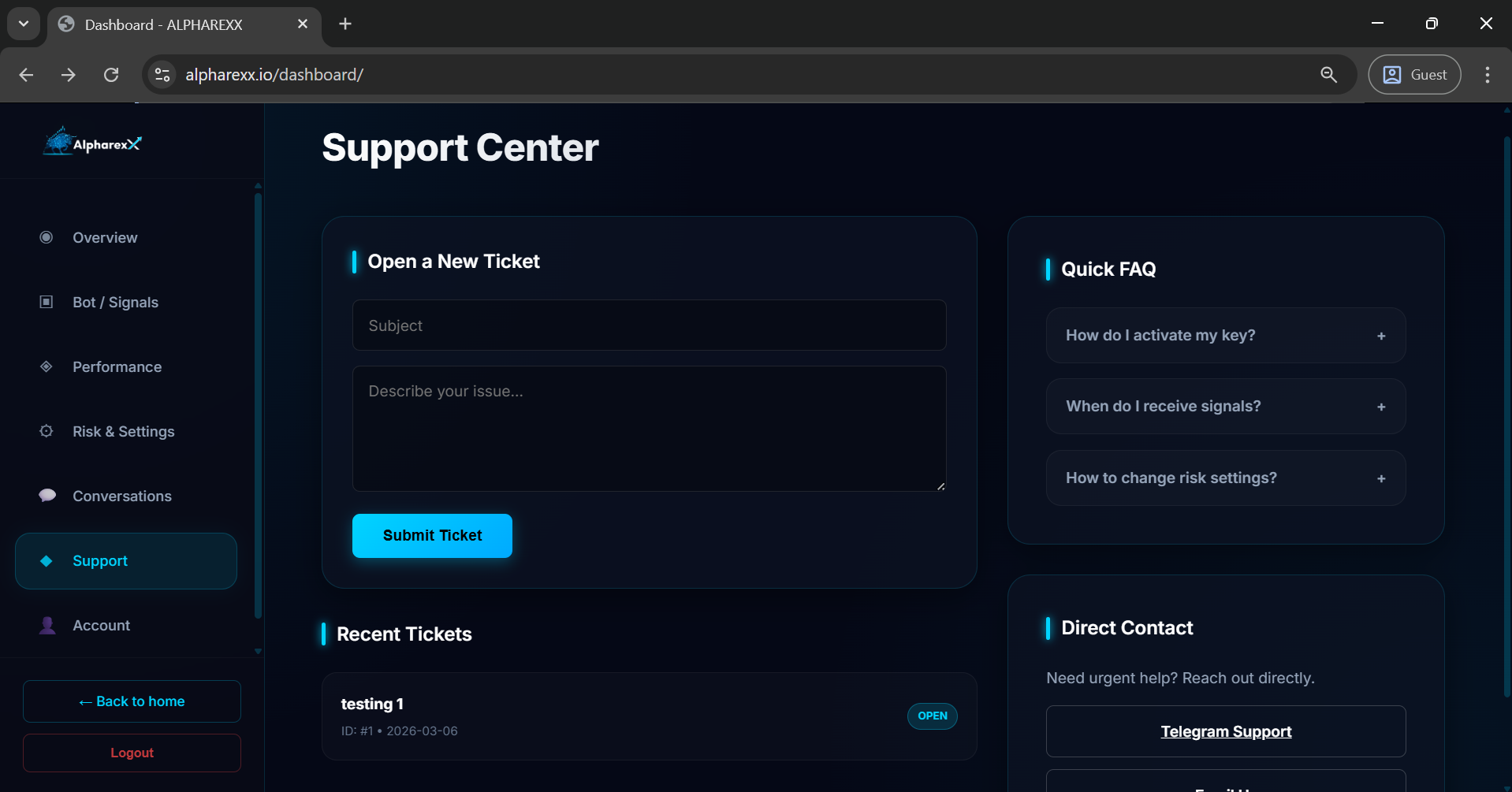Click the AlphareX logo
This screenshot has width=1512, height=792.
[92, 143]
